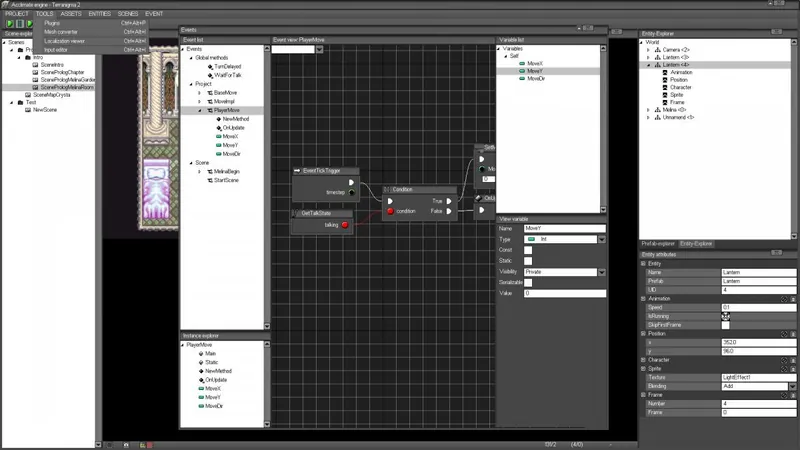Select MoveImpl in the event list
Image resolution: width=800 pixels, height=450 pixels.
click(224, 102)
